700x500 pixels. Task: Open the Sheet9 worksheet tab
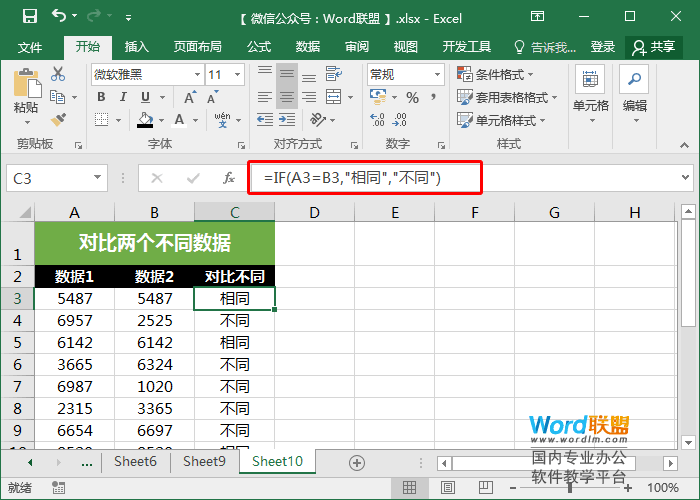(204, 461)
